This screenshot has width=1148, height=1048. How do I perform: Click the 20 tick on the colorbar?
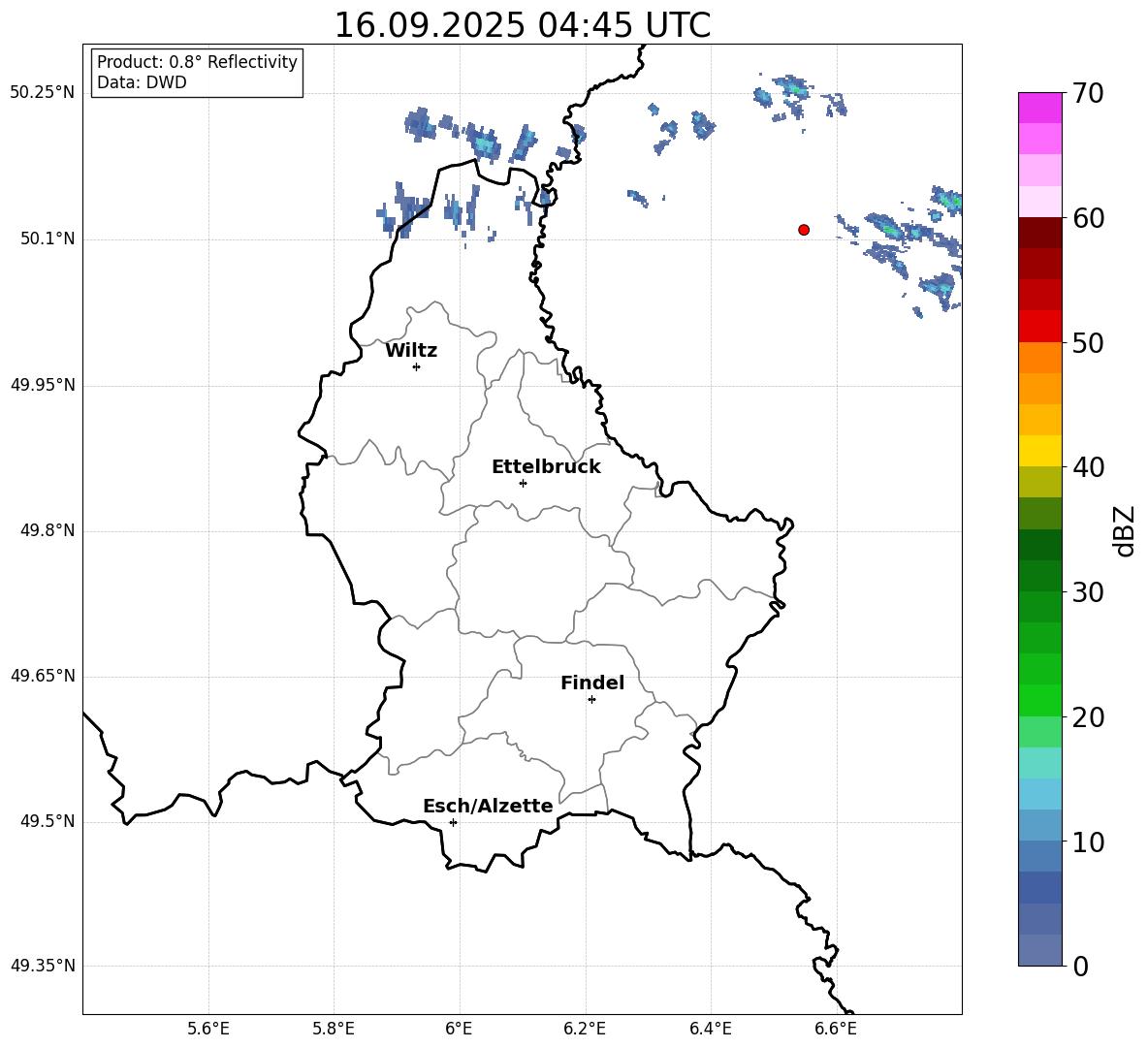[x=1088, y=717]
